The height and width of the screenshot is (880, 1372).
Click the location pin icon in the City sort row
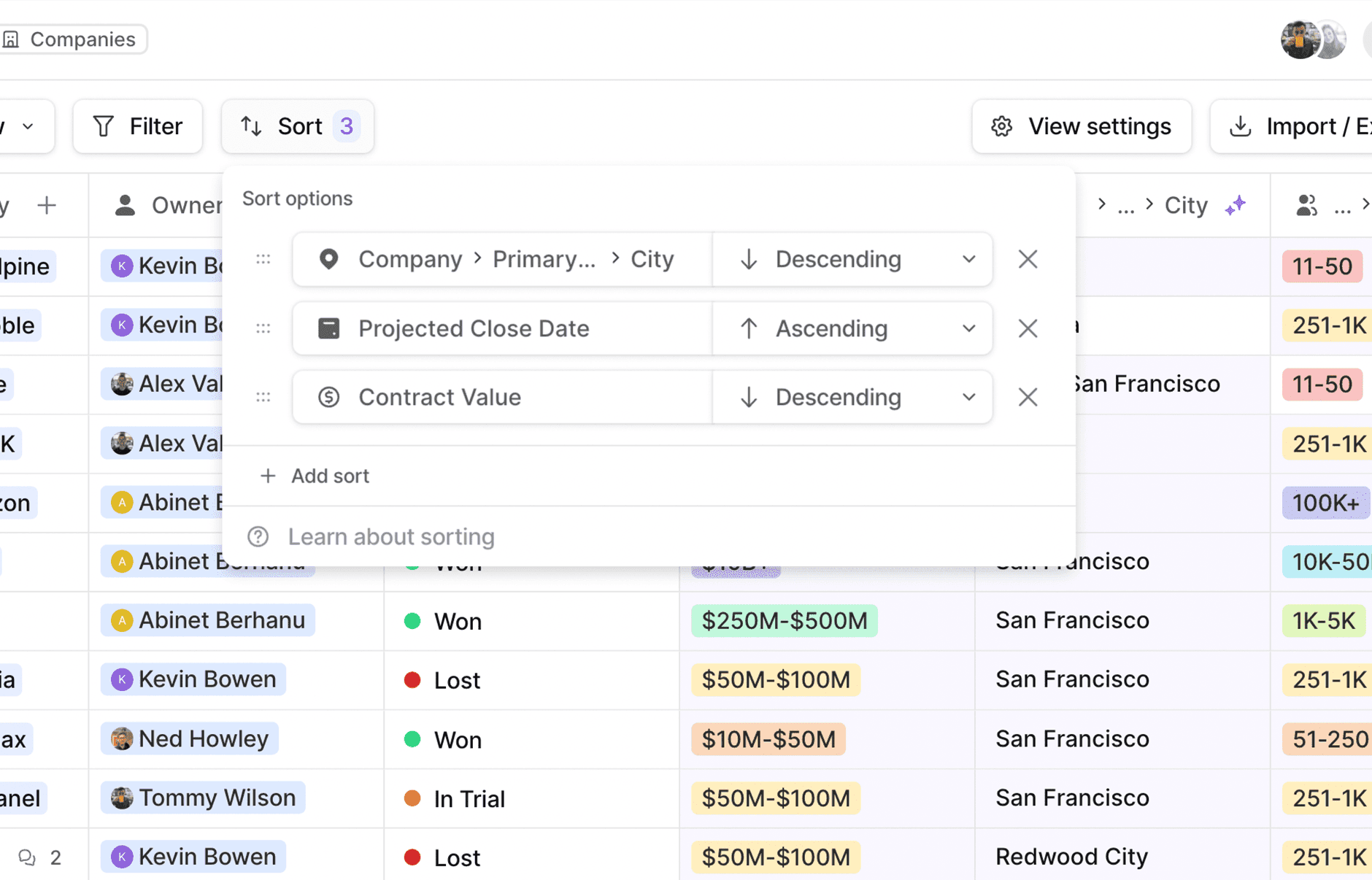pyautogui.click(x=328, y=259)
